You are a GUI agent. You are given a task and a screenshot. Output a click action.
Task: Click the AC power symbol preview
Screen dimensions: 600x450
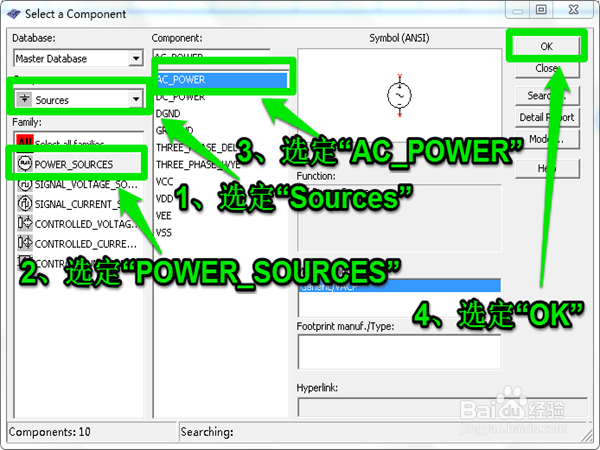[x=398, y=95]
